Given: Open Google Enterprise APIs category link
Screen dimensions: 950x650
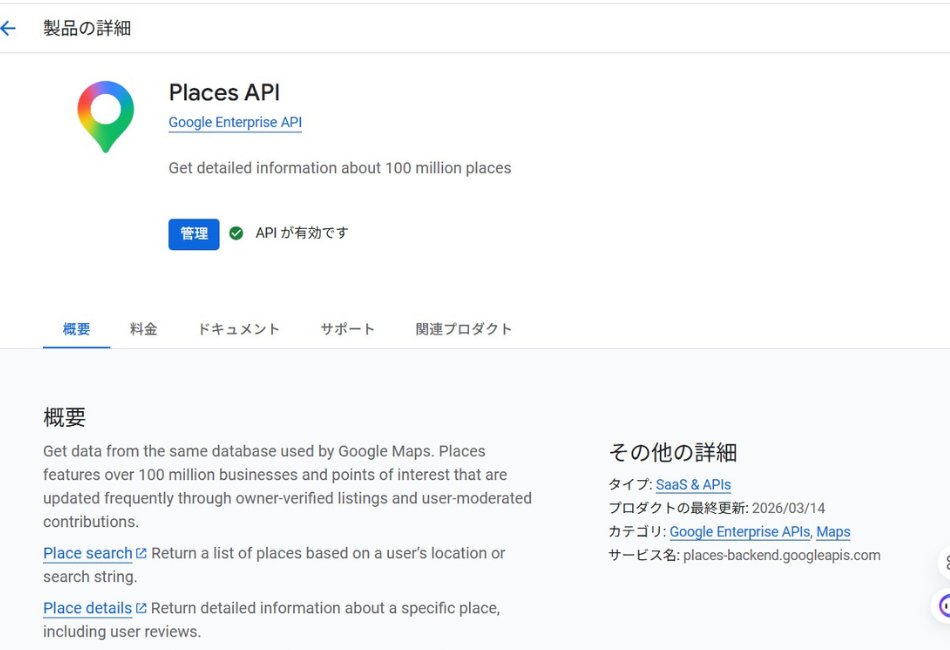Looking at the screenshot, I should point(739,532).
